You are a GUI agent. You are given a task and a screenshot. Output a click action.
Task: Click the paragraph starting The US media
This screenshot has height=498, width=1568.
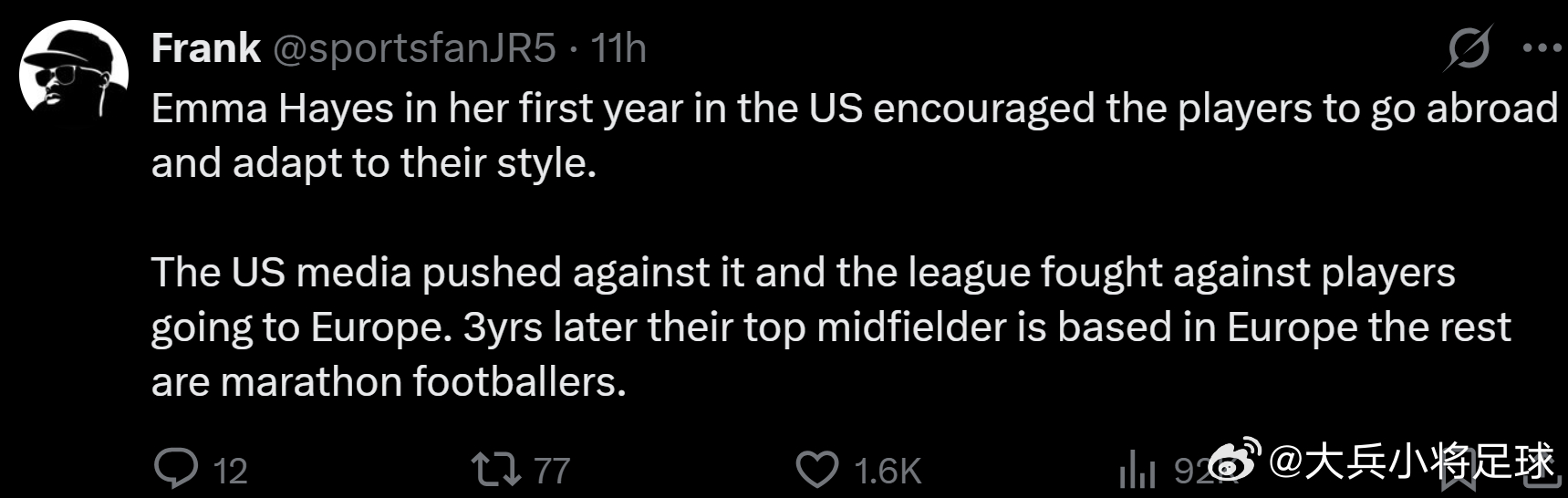coord(831,327)
